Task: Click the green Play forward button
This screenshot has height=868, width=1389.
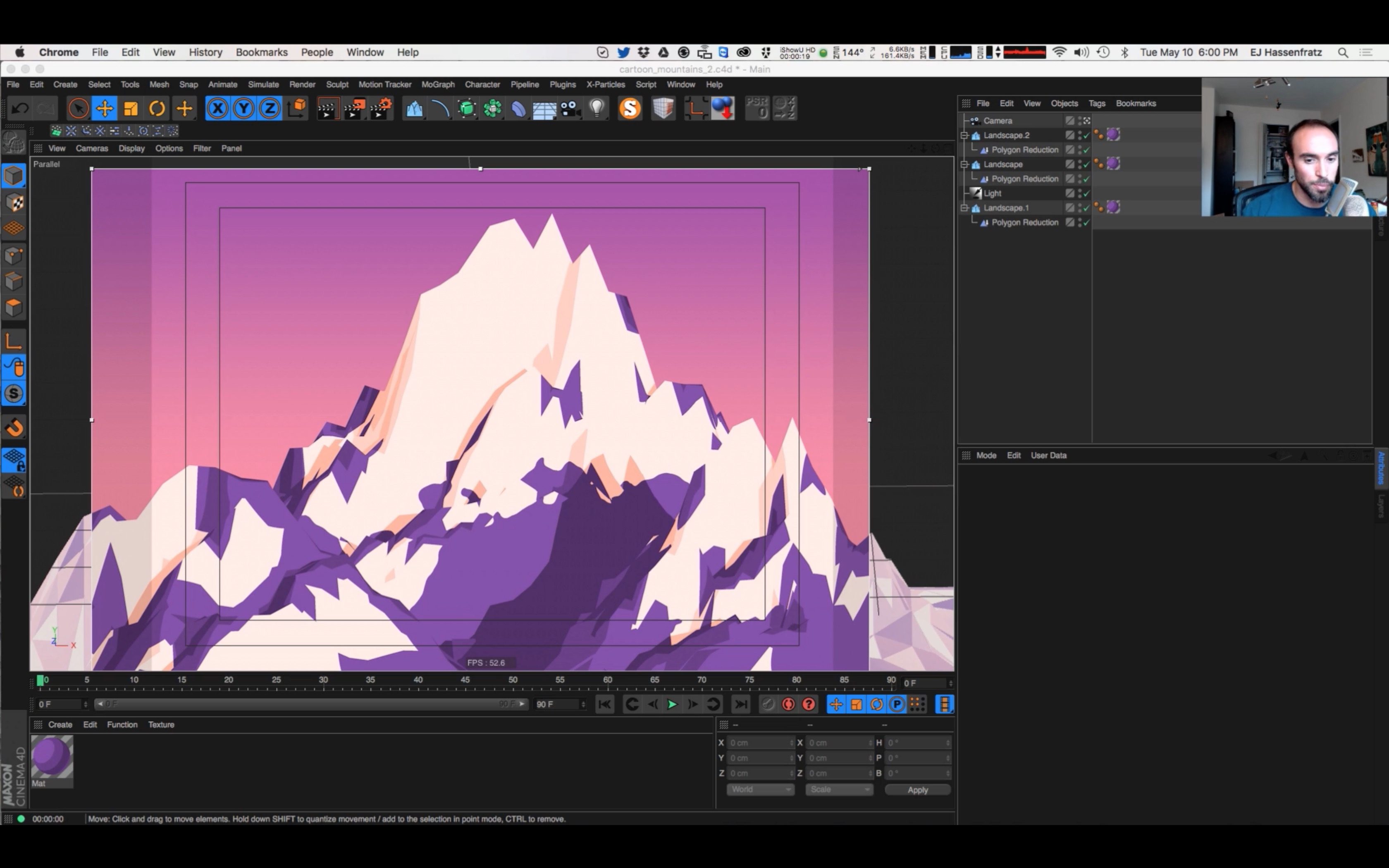Action: click(x=672, y=704)
